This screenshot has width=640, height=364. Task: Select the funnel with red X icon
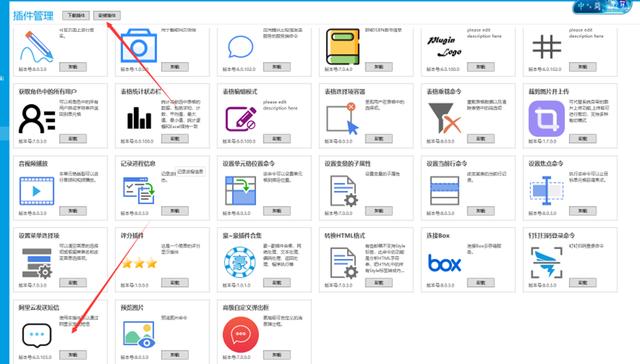[444, 118]
